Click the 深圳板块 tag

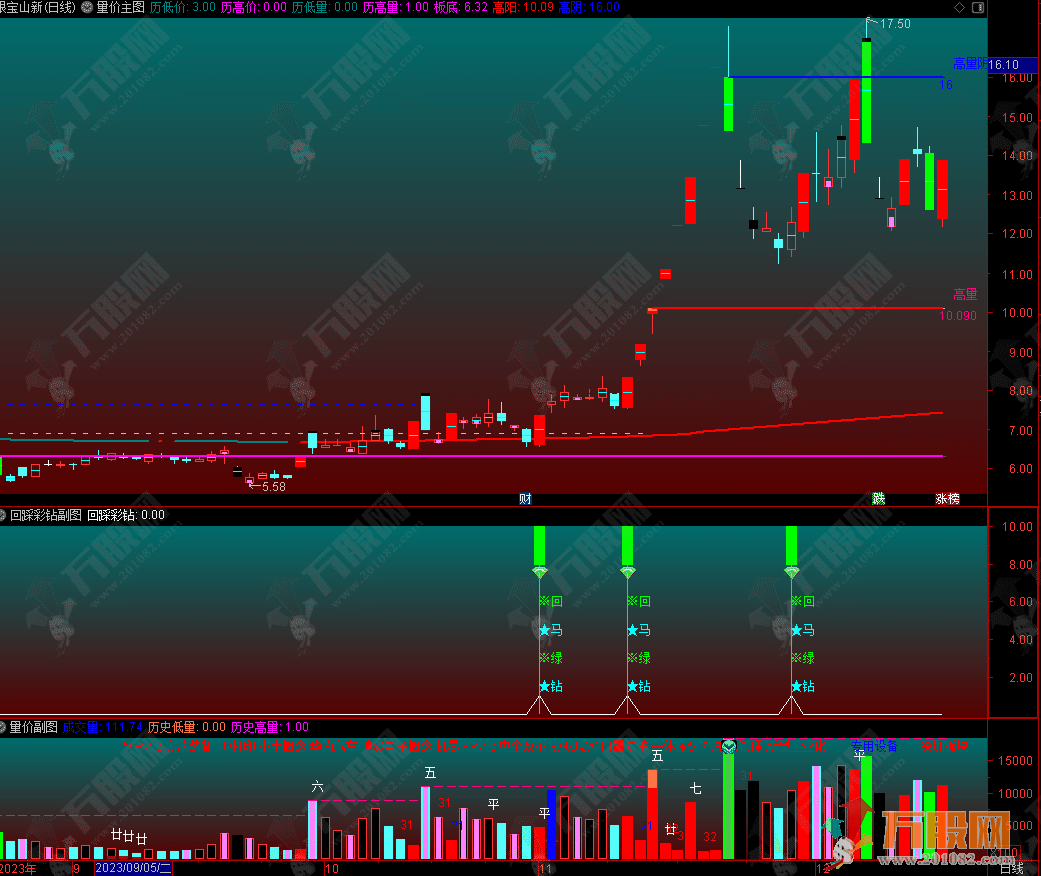pyautogui.click(x=944, y=746)
